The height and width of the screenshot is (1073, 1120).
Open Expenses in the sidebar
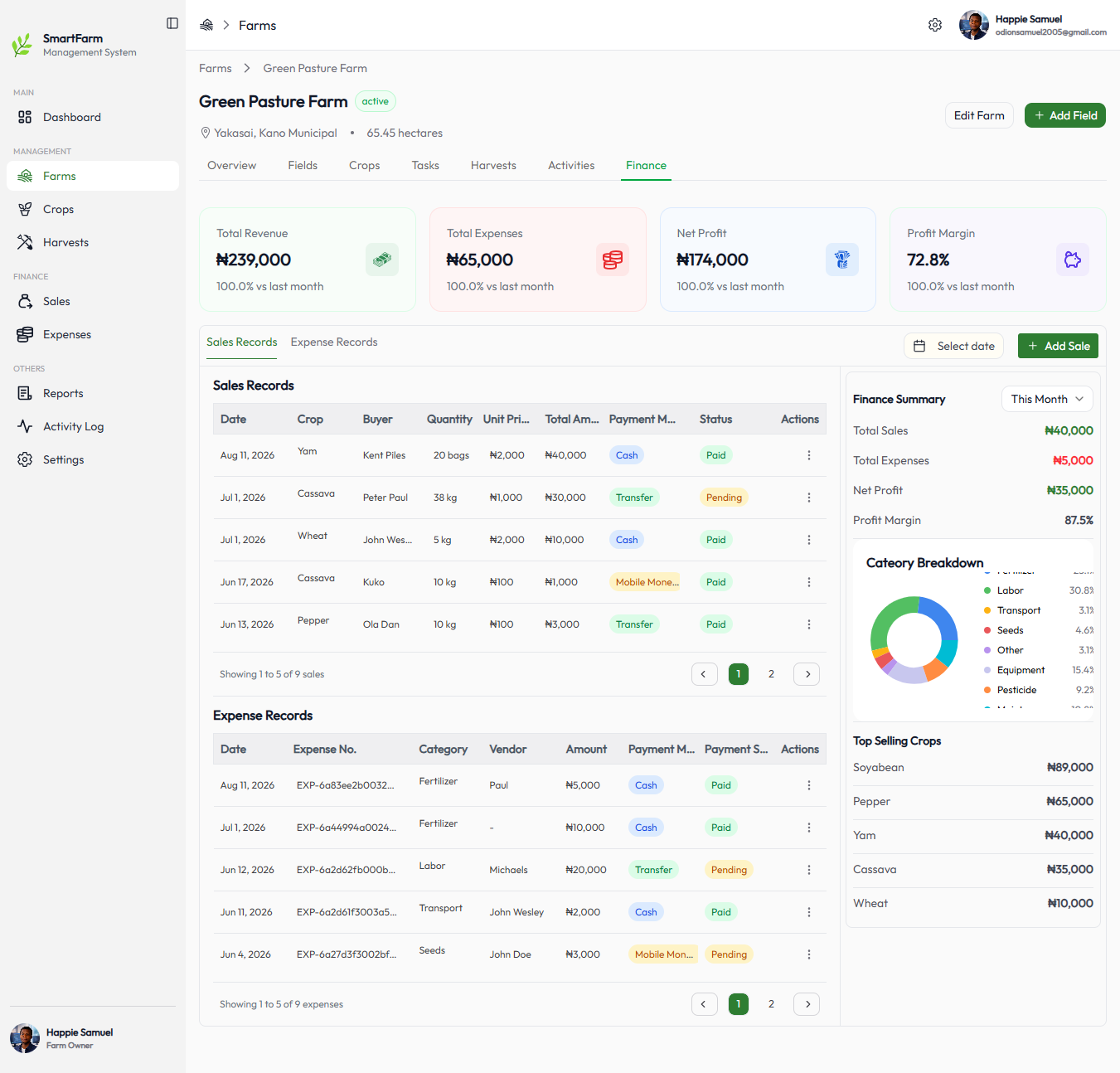click(x=93, y=334)
